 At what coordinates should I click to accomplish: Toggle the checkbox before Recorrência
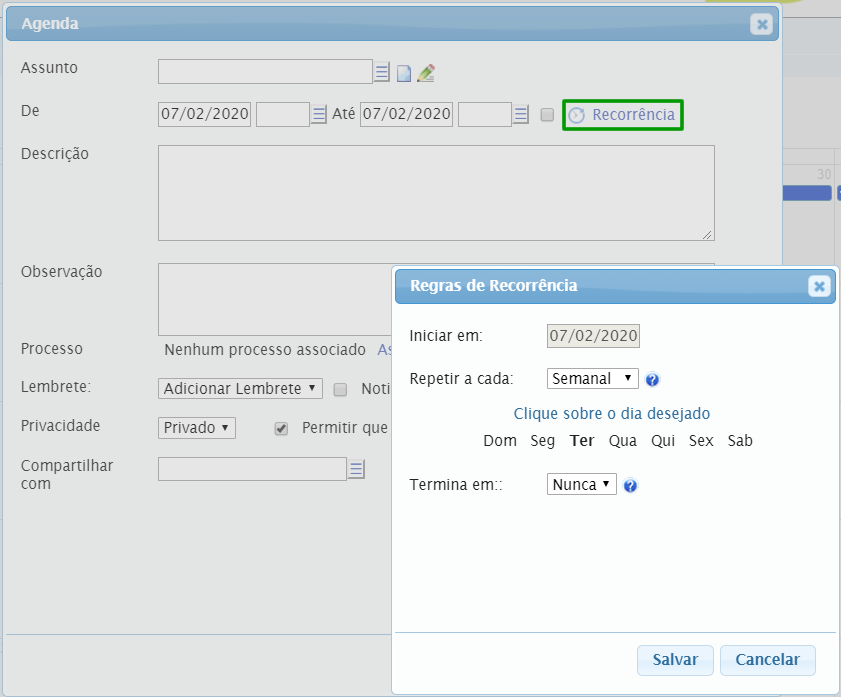547,115
